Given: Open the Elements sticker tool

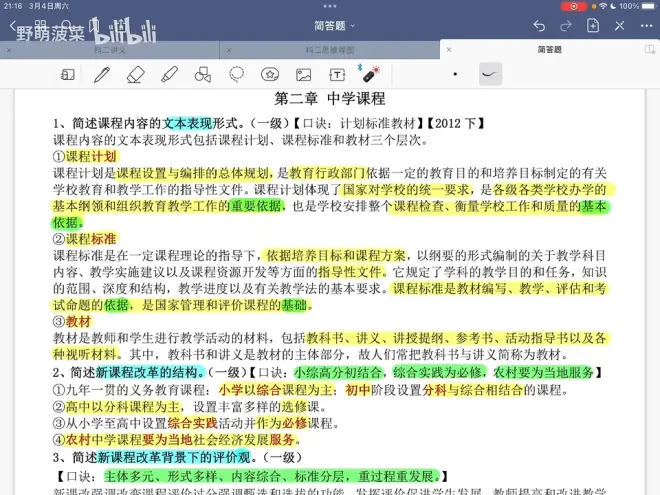Looking at the screenshot, I should pos(270,74).
